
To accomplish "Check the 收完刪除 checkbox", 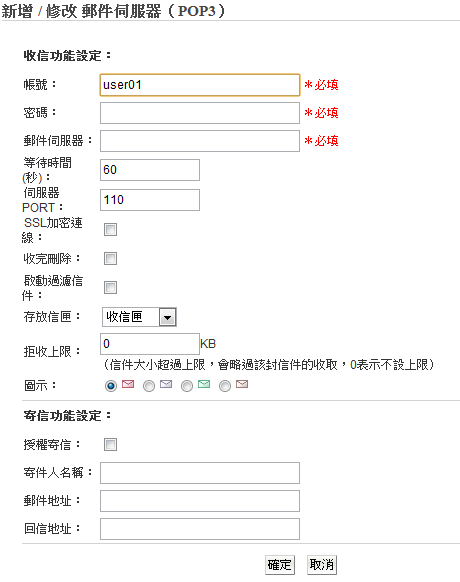I will [110, 258].
